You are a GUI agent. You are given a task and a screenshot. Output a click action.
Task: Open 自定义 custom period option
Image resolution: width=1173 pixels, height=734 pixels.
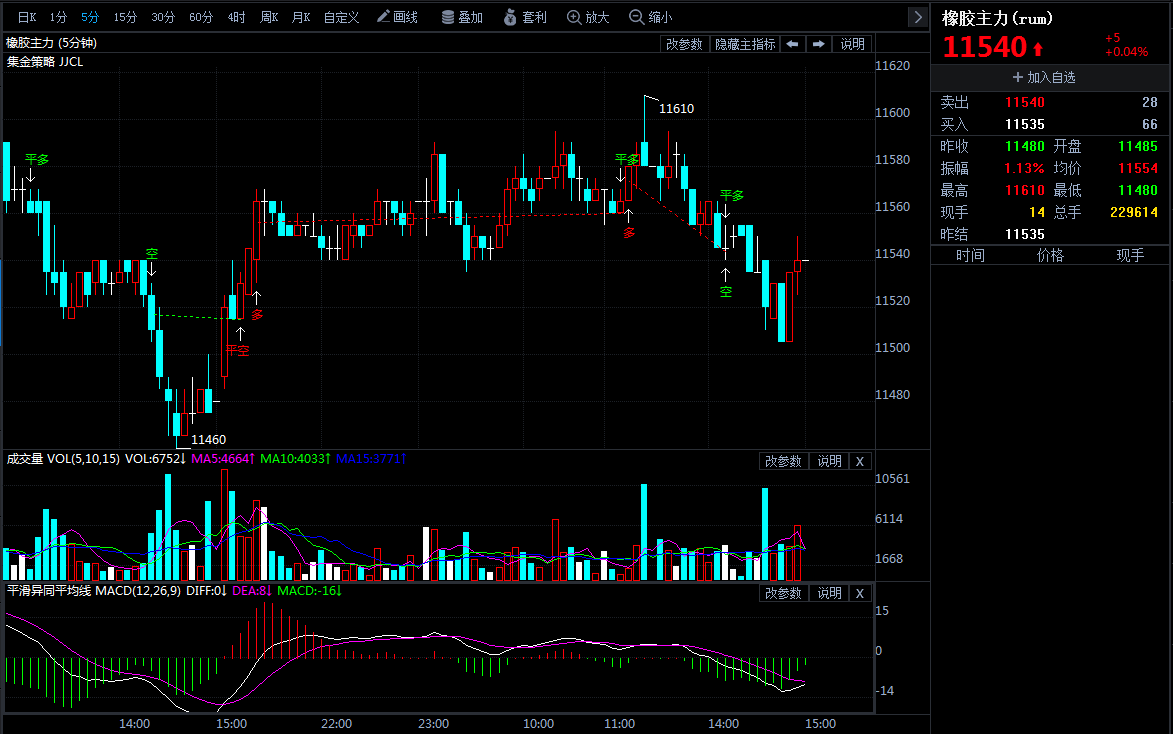tap(341, 16)
